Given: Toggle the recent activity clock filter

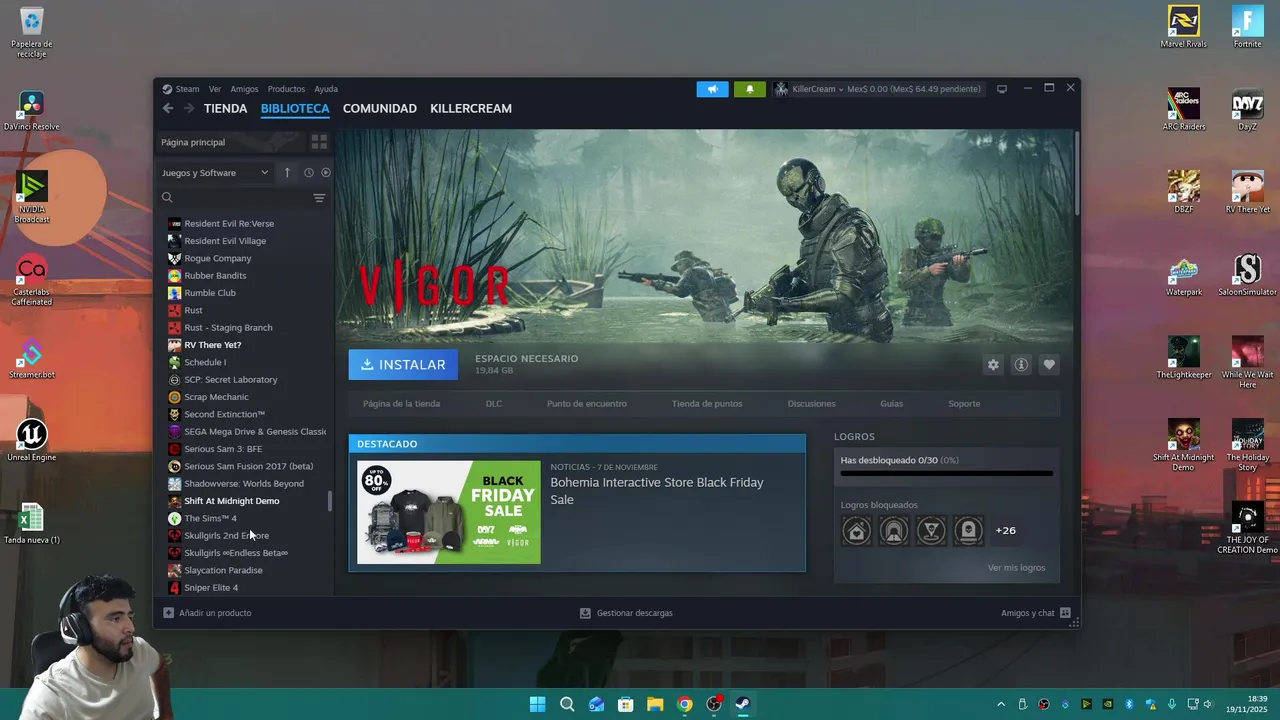Looking at the screenshot, I should click(309, 172).
